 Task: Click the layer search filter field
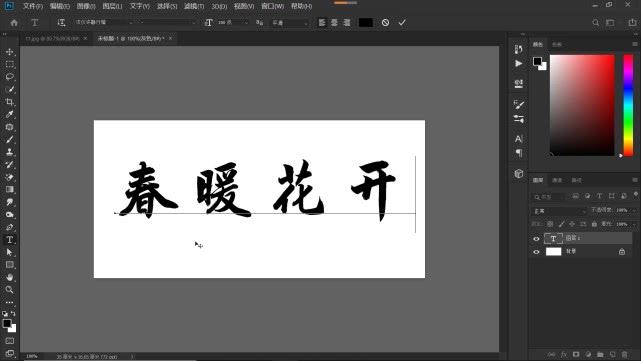549,197
